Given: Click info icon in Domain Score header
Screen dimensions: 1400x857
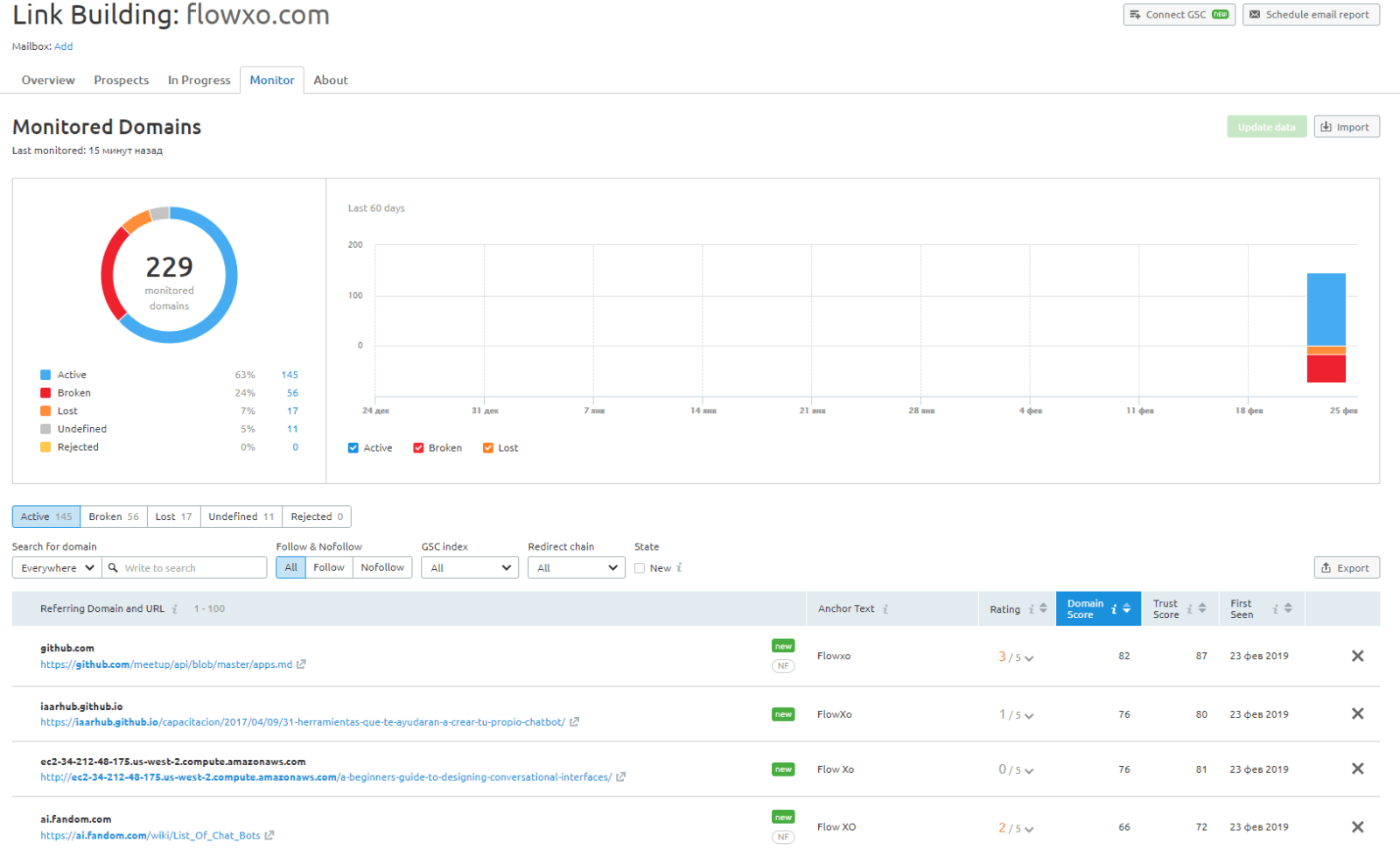Looking at the screenshot, I should (1114, 609).
